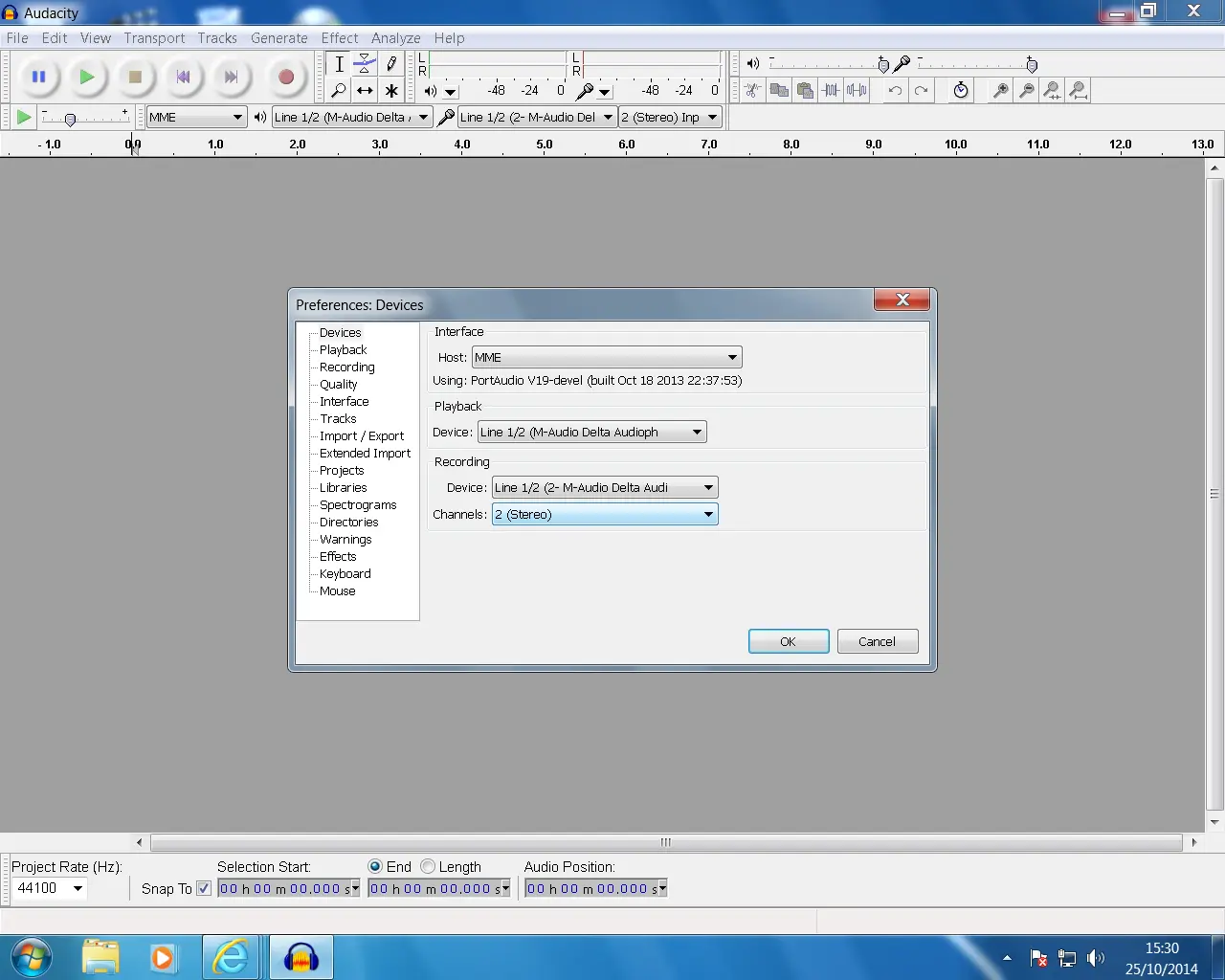Open the toolbar audio host MME dropdown
1225x980 pixels.
click(196, 117)
